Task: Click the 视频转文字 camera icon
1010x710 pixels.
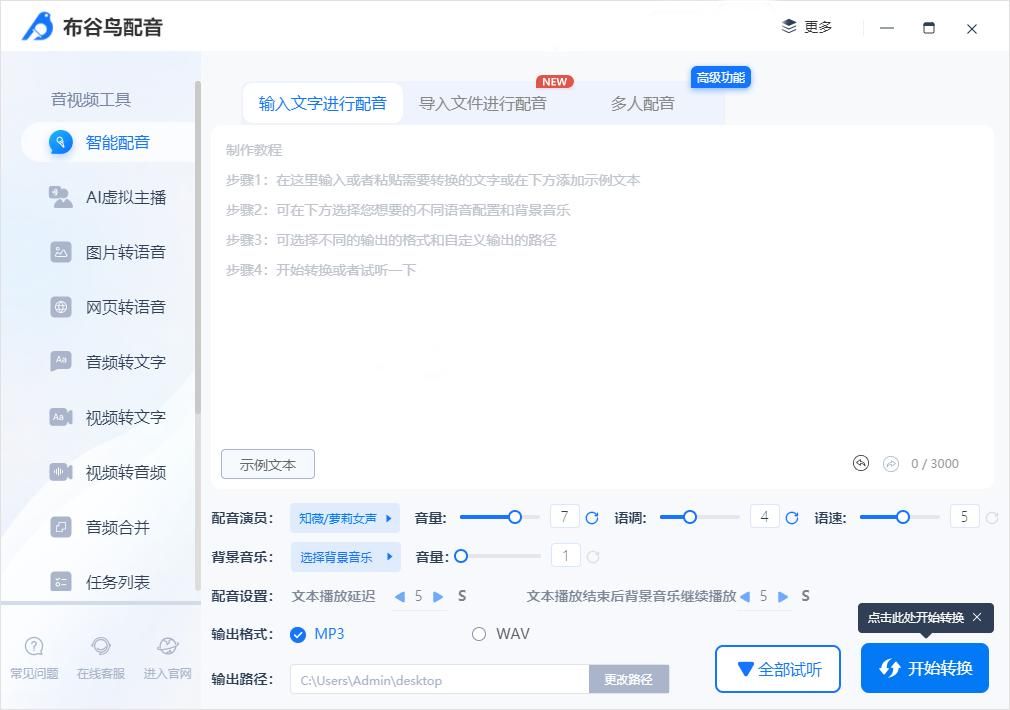Action: [x=61, y=417]
